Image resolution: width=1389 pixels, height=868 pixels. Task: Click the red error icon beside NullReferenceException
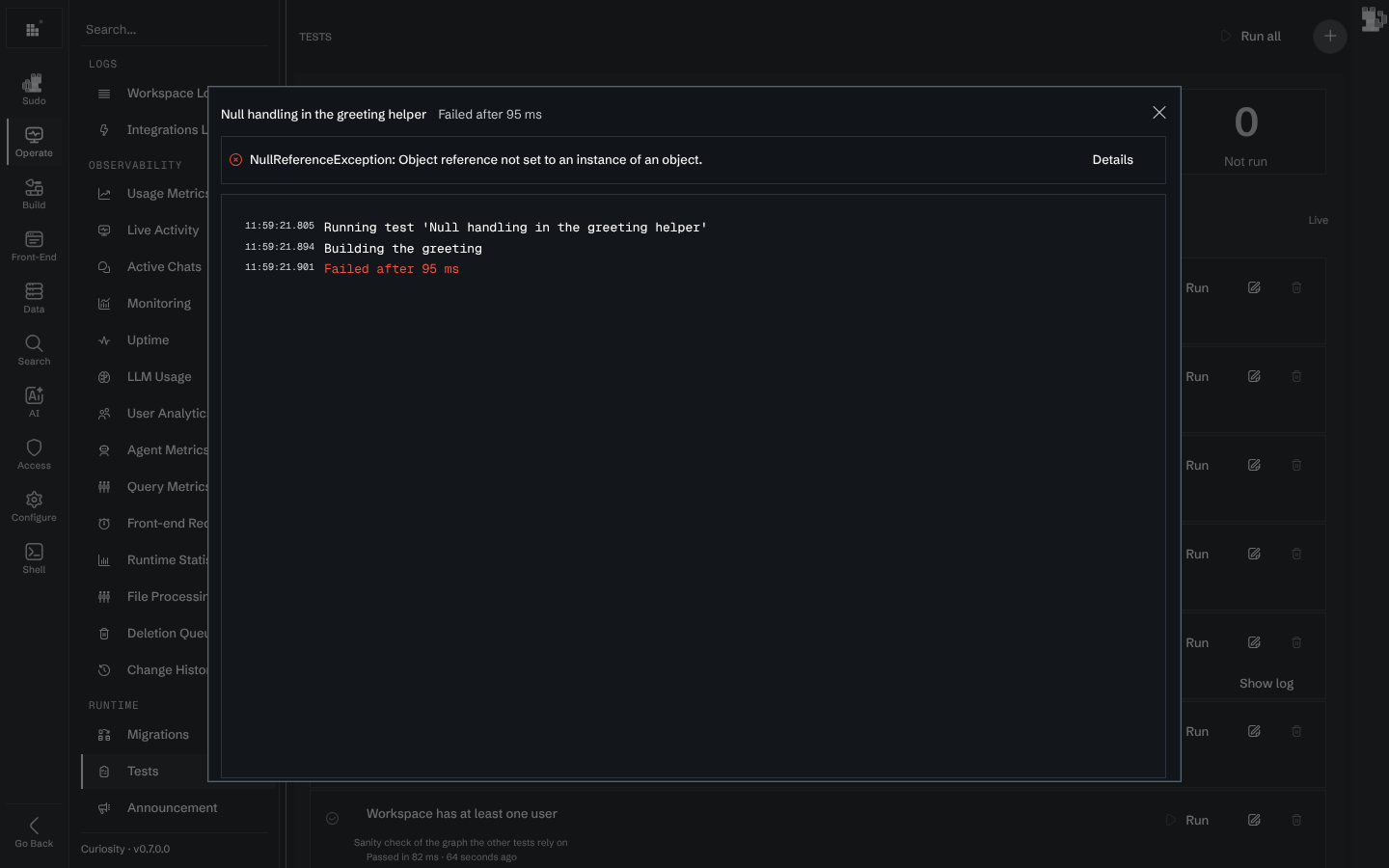235,160
